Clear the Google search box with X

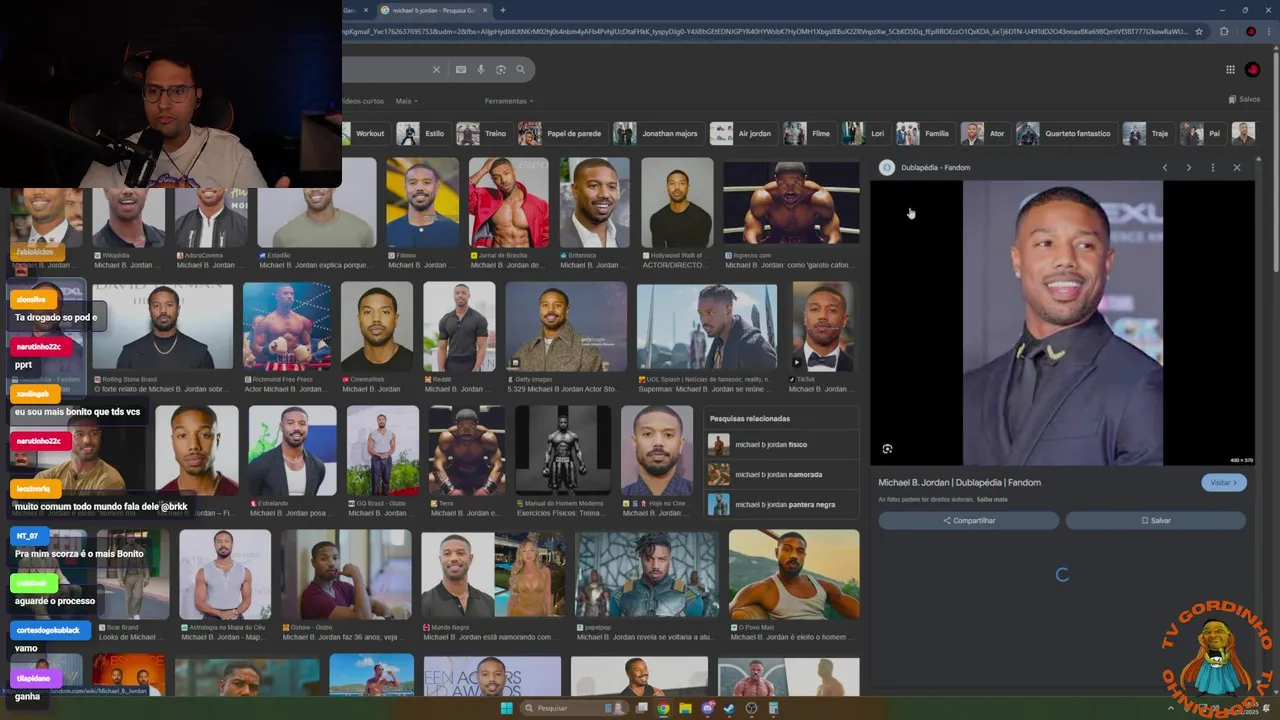[436, 69]
